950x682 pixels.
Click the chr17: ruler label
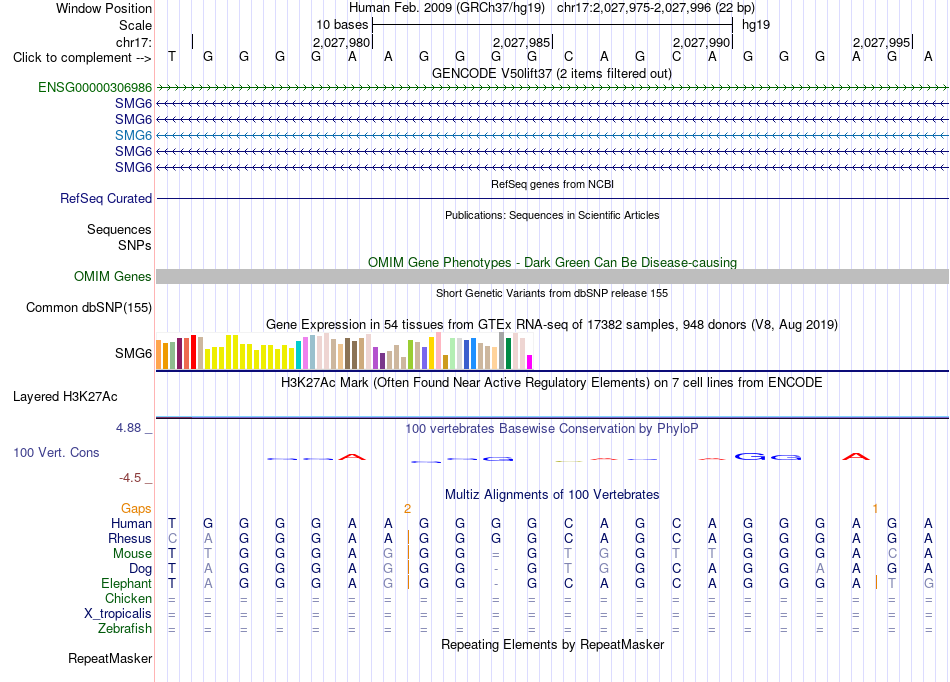(133, 42)
